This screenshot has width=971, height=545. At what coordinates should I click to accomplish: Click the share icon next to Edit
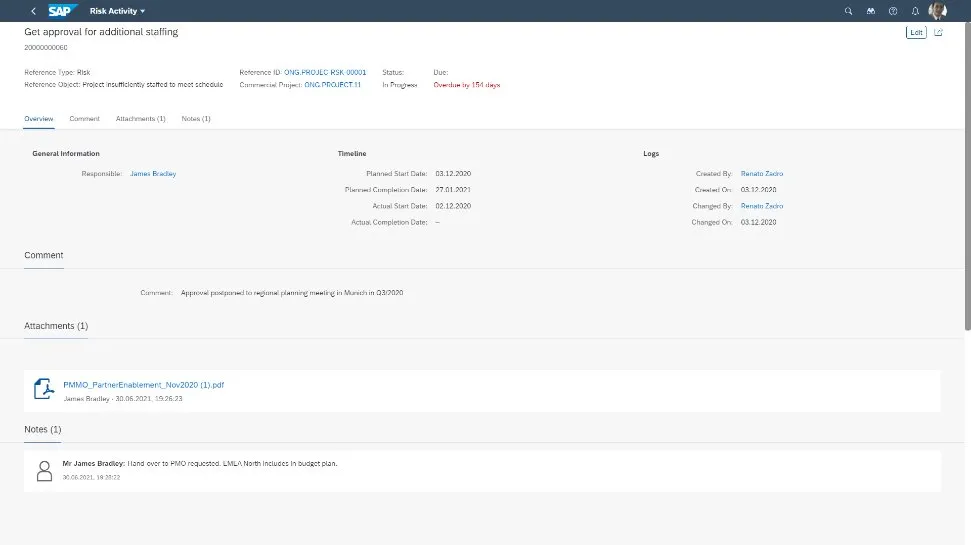(938, 32)
